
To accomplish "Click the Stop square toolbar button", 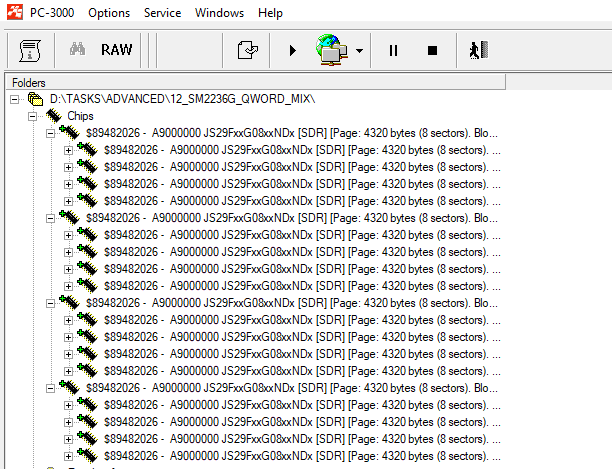I will tap(432, 51).
